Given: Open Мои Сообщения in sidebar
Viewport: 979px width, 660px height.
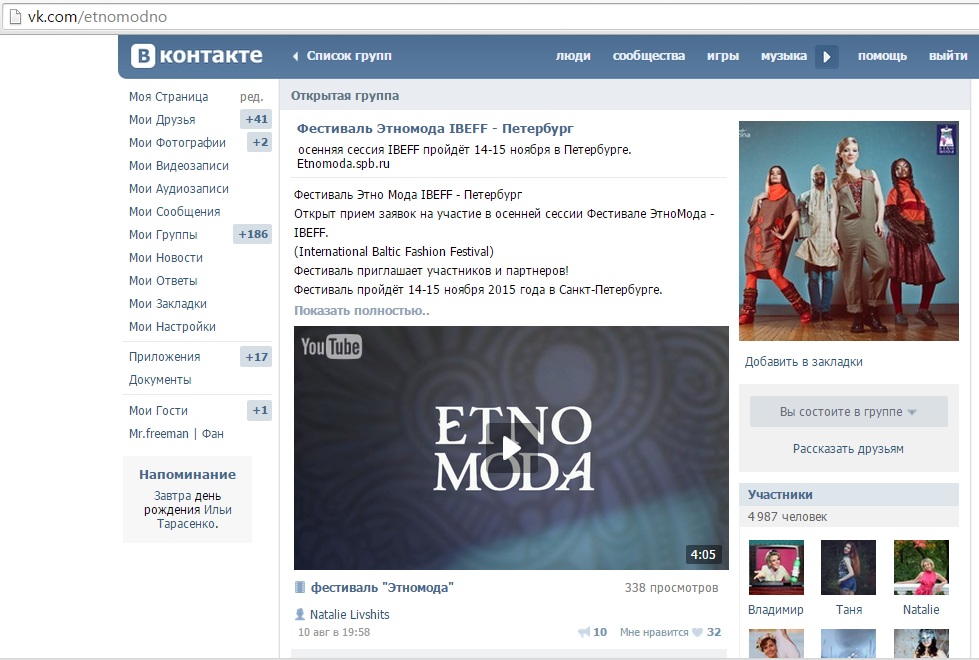Looking at the screenshot, I should pos(174,212).
